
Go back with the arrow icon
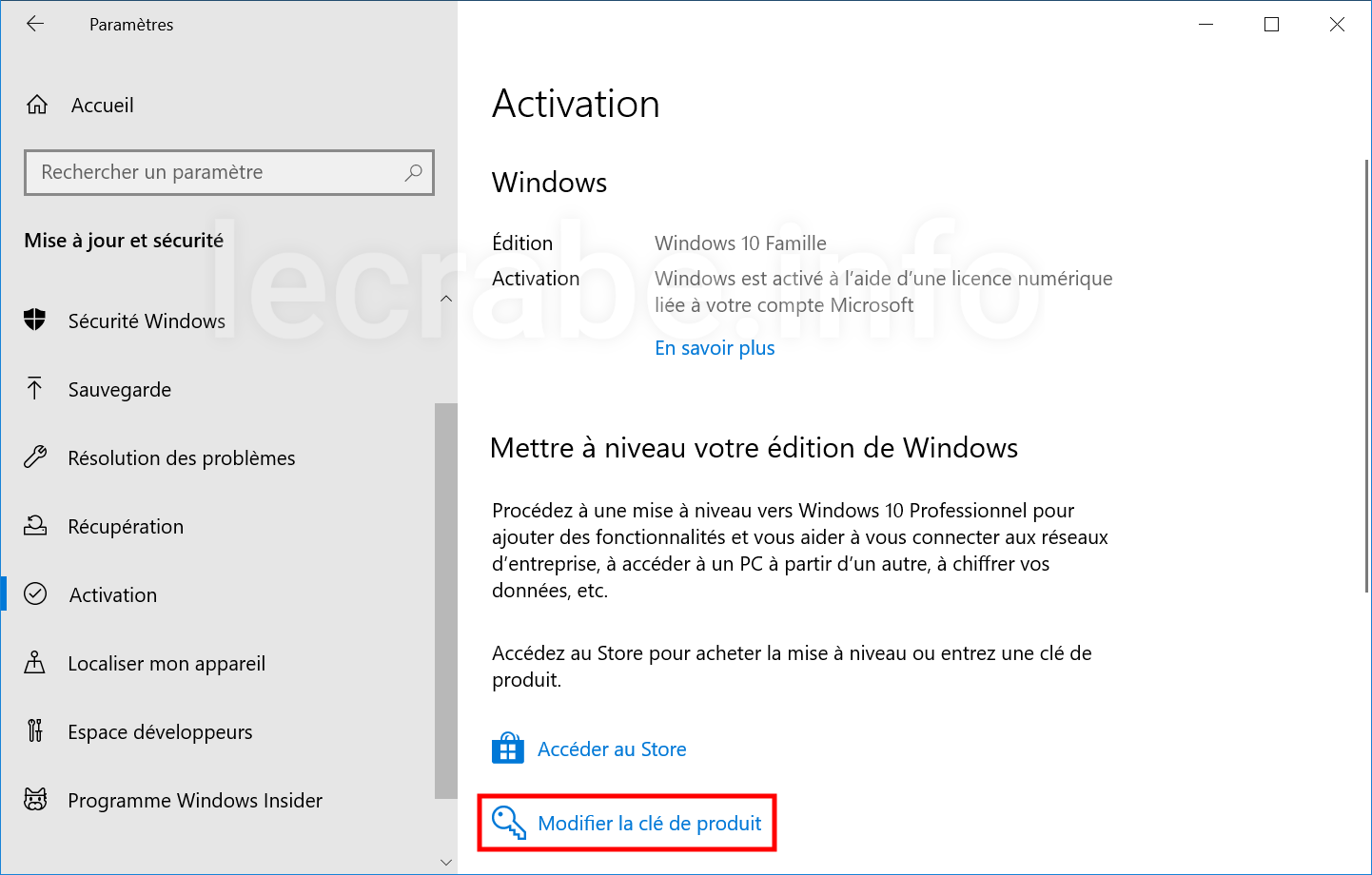pos(35,24)
